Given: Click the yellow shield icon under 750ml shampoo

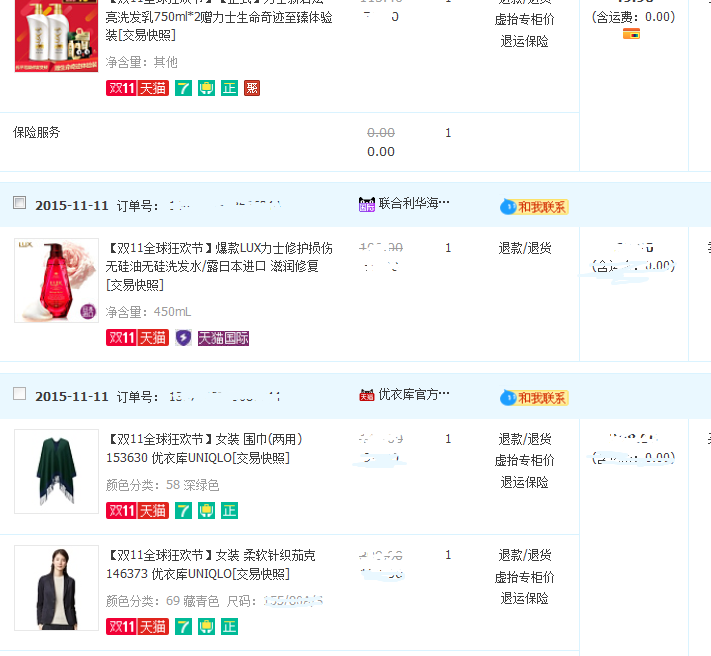Looking at the screenshot, I should pos(206,88).
